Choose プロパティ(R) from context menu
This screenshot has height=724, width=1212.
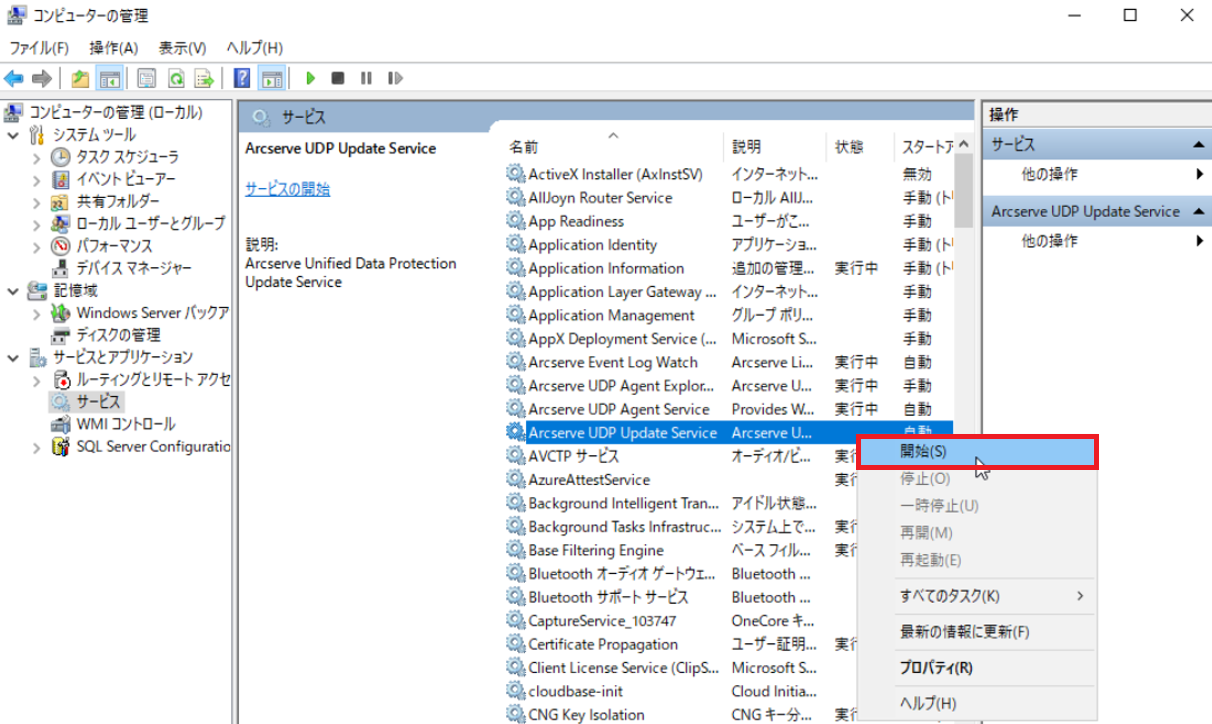tap(978, 668)
